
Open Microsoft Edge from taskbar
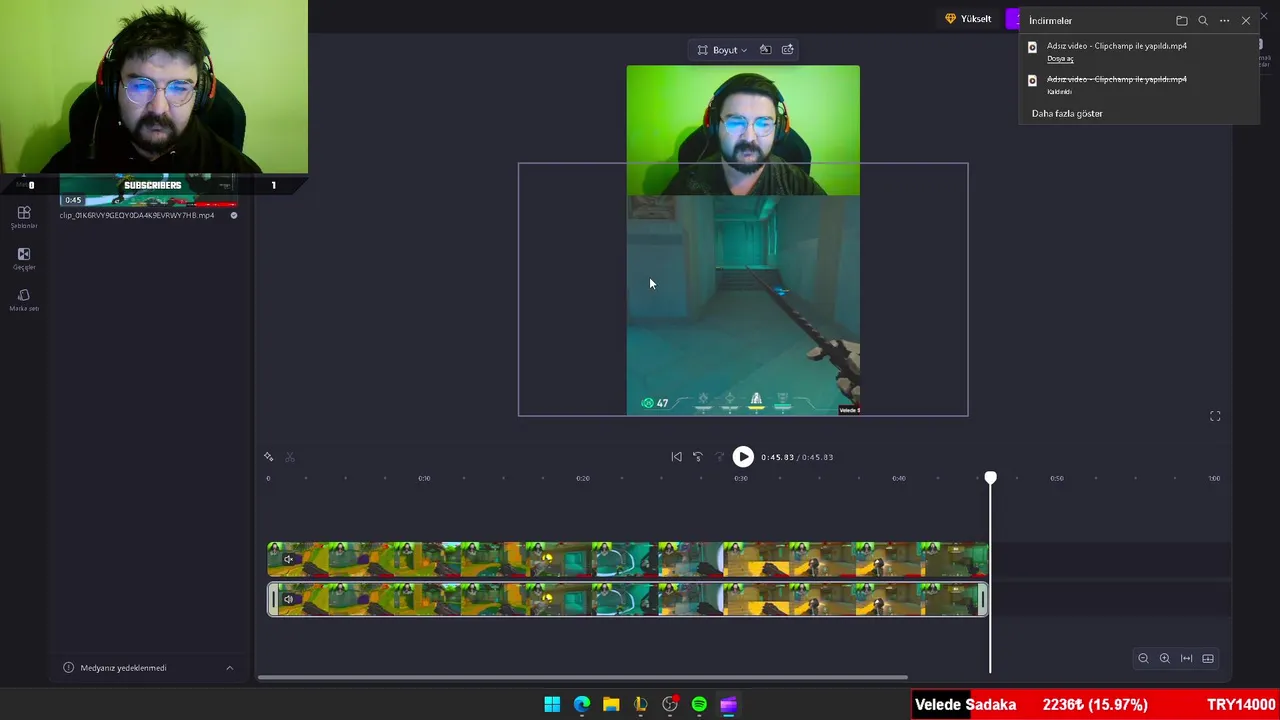582,705
